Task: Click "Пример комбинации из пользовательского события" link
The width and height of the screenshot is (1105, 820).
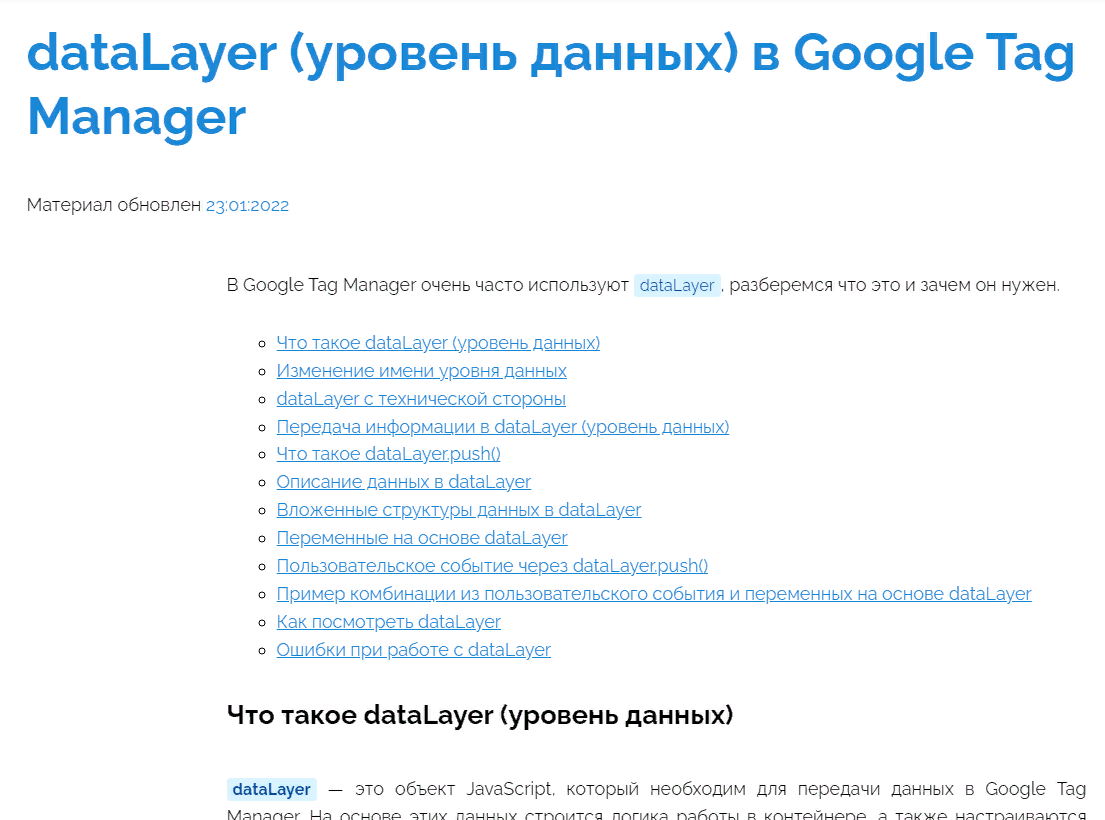Action: pos(653,594)
